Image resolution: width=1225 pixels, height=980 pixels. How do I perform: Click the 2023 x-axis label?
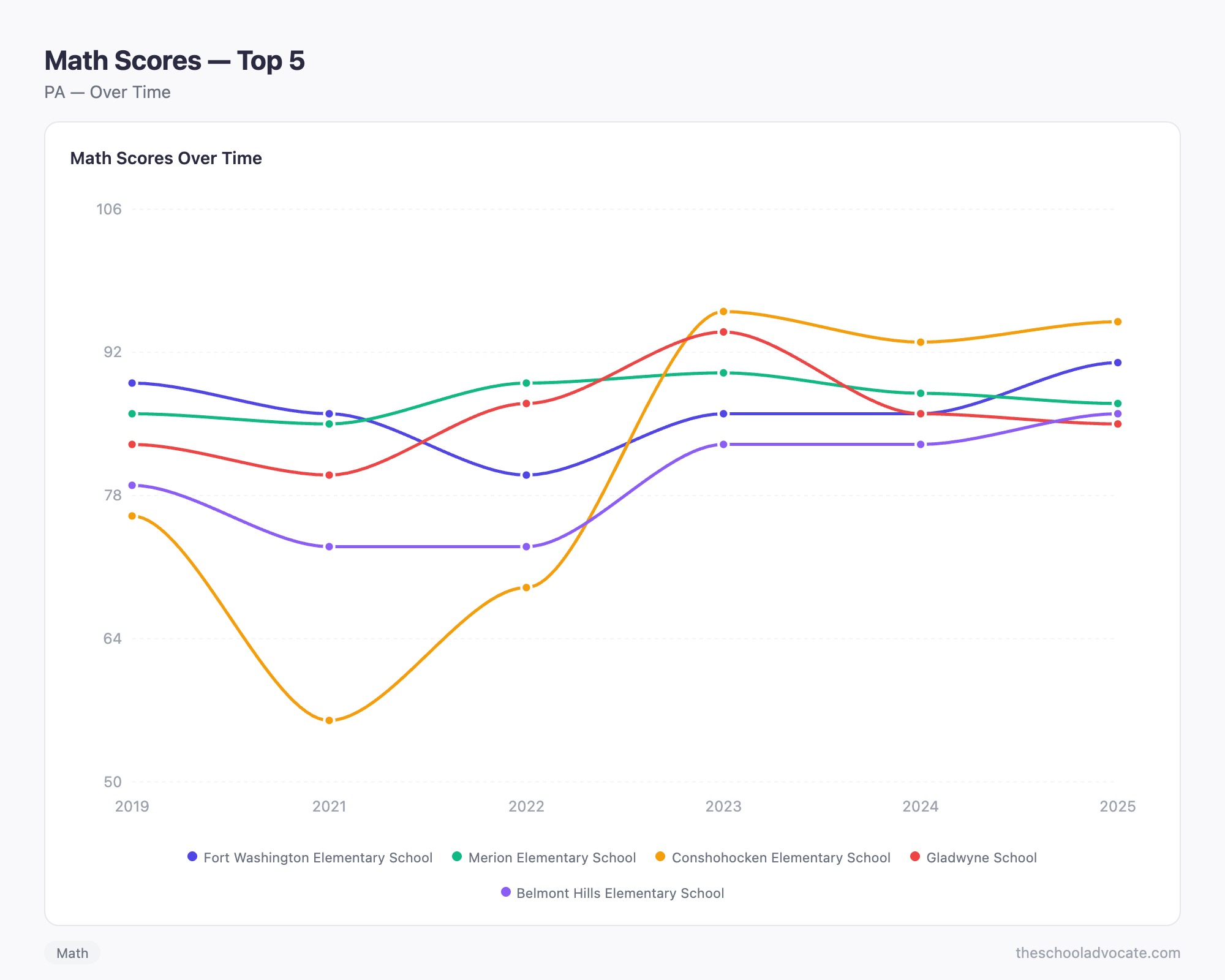pyautogui.click(x=723, y=806)
